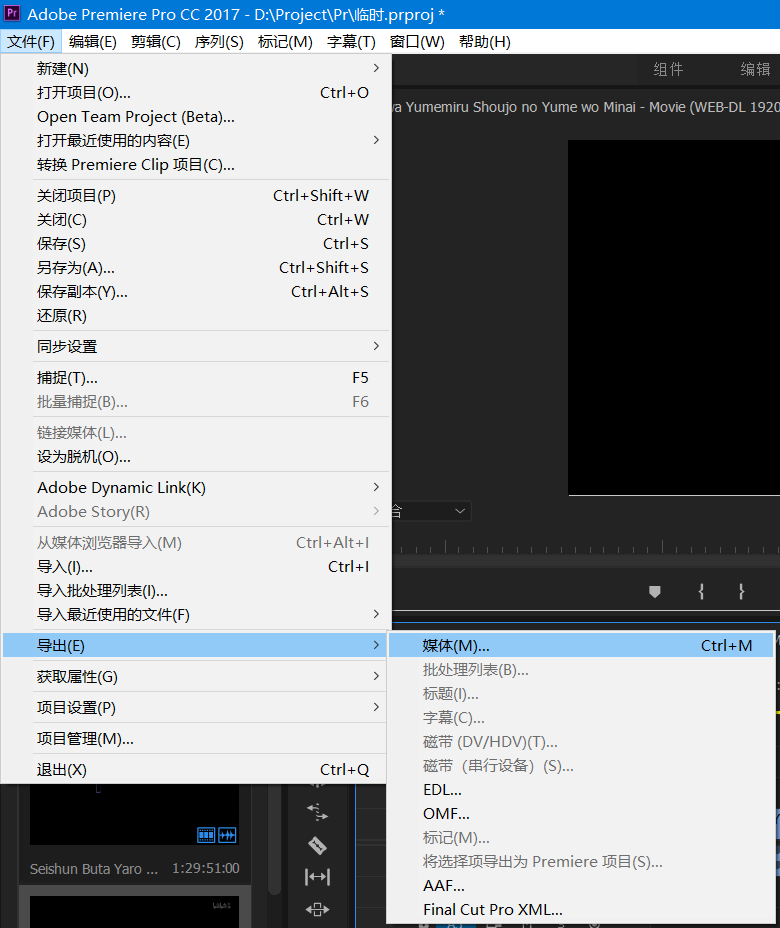Choose 保存副本(Y)... menu item
The height and width of the screenshot is (928, 780).
tap(195, 292)
